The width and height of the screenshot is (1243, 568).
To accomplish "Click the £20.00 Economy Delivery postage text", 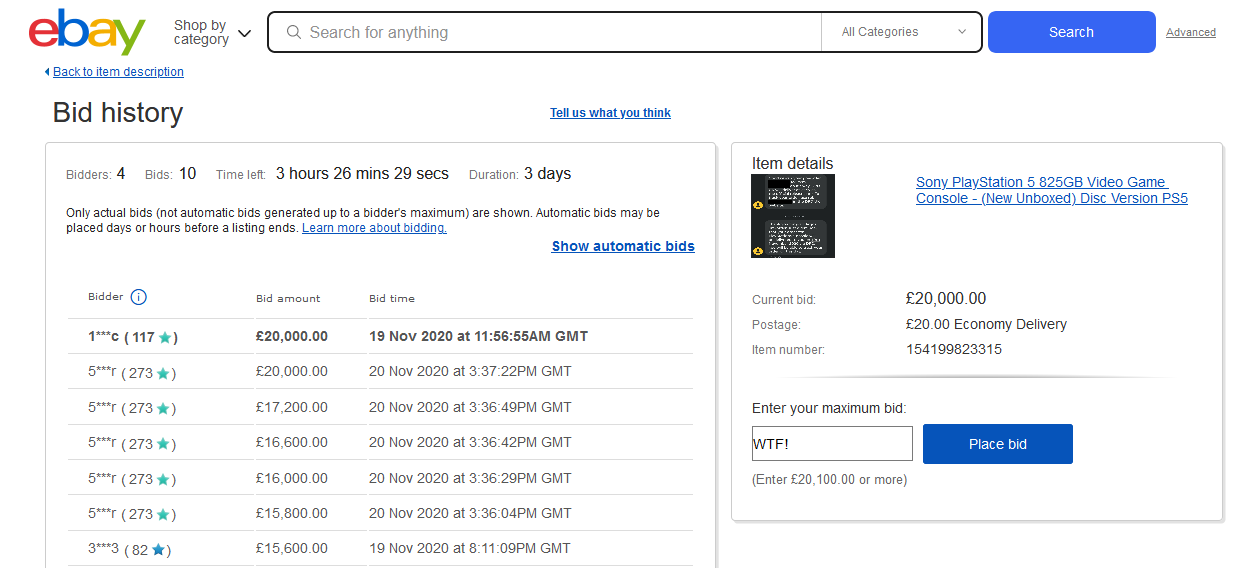I will [986, 324].
